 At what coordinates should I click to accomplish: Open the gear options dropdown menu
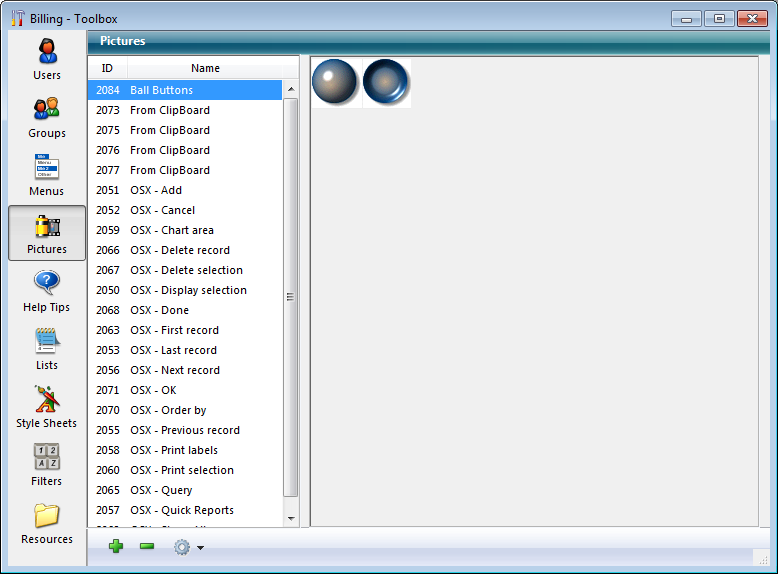[x=187, y=547]
